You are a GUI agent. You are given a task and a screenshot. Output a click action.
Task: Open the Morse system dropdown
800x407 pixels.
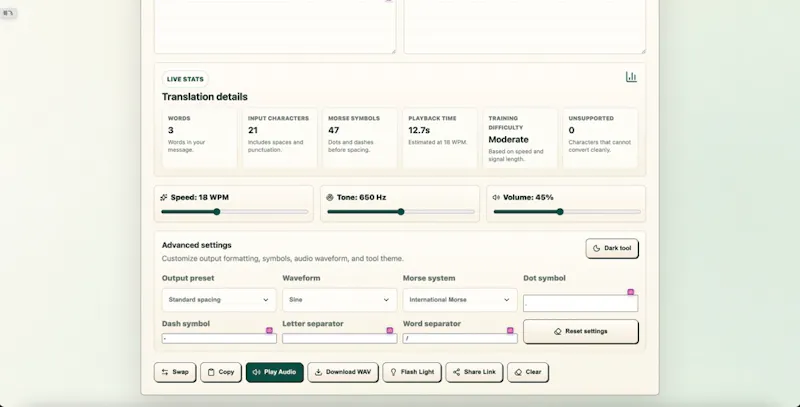click(x=460, y=300)
